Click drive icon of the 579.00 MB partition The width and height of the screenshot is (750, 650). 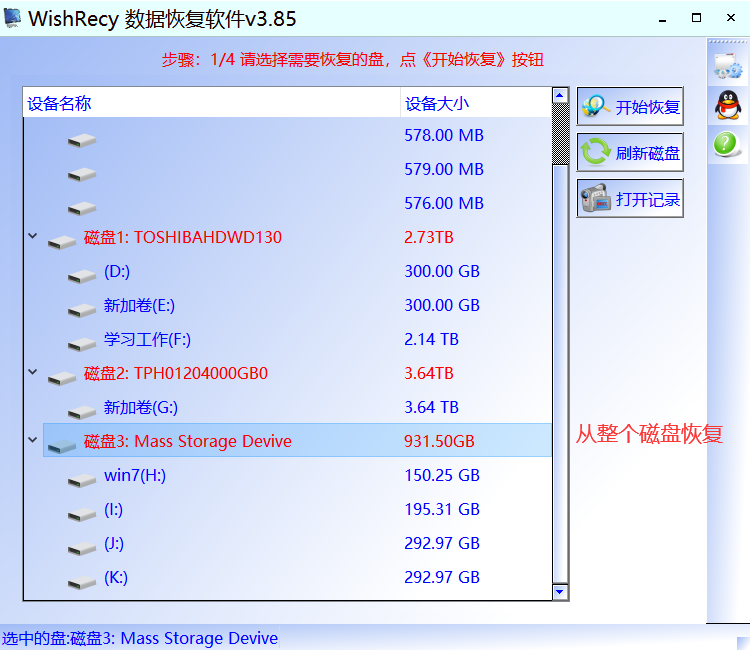pyautogui.click(x=82, y=175)
